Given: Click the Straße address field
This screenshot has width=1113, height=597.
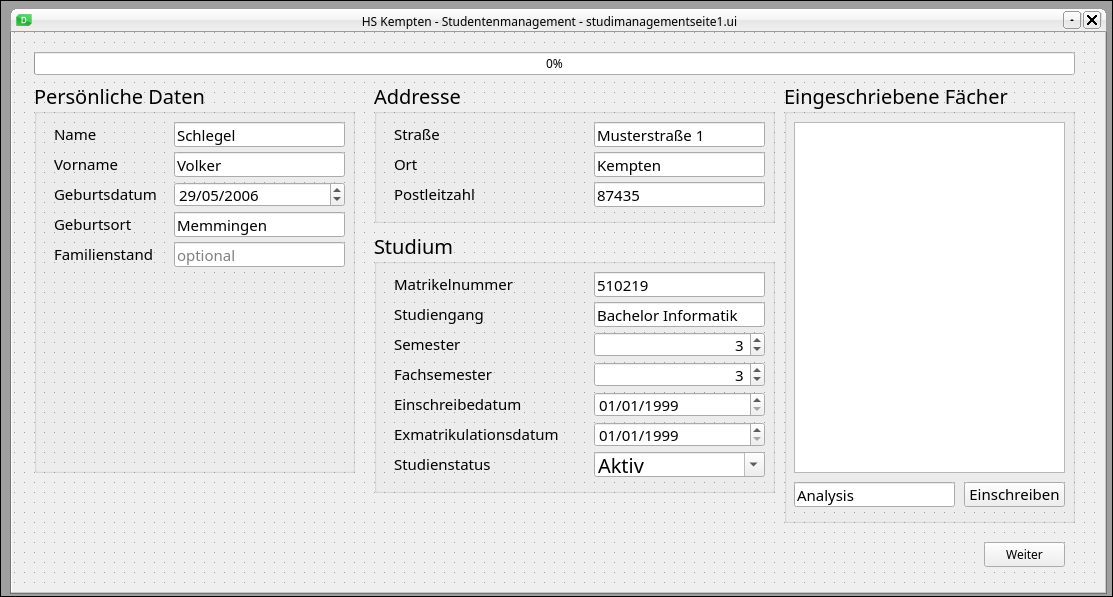Looking at the screenshot, I should coord(679,135).
